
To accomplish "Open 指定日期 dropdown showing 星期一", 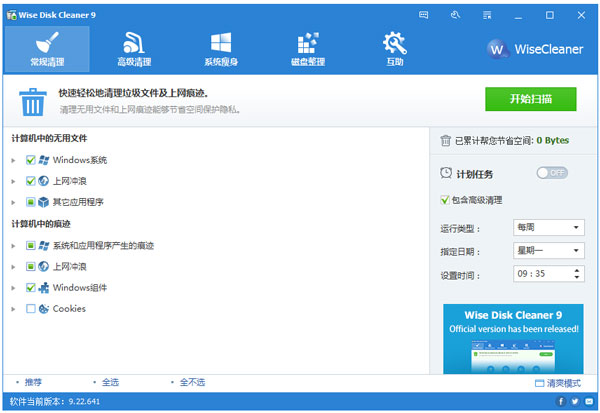I will (549, 251).
